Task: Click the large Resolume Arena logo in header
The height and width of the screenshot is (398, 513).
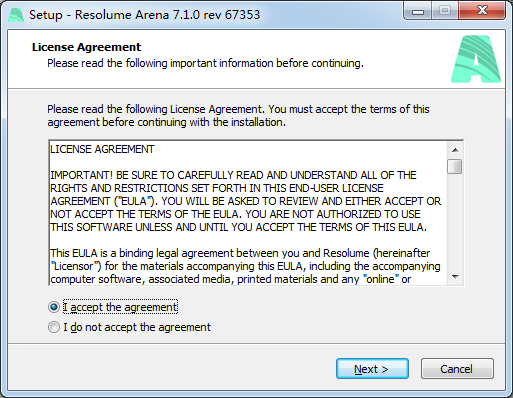Action: pyautogui.click(x=476, y=59)
